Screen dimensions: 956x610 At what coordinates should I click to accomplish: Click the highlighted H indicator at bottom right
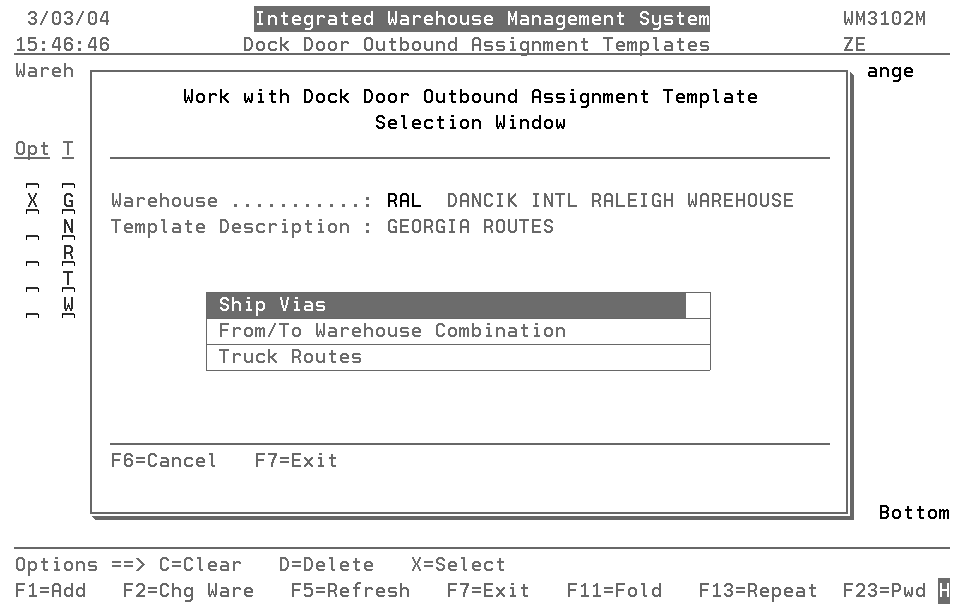click(x=943, y=591)
